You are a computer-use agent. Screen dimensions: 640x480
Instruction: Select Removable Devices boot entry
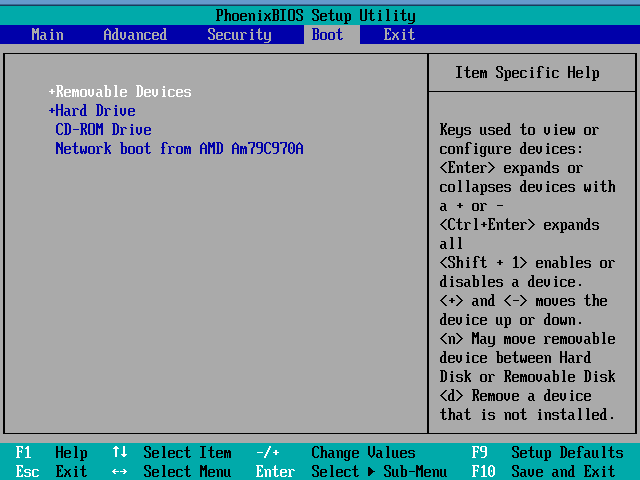pyautogui.click(x=123, y=92)
